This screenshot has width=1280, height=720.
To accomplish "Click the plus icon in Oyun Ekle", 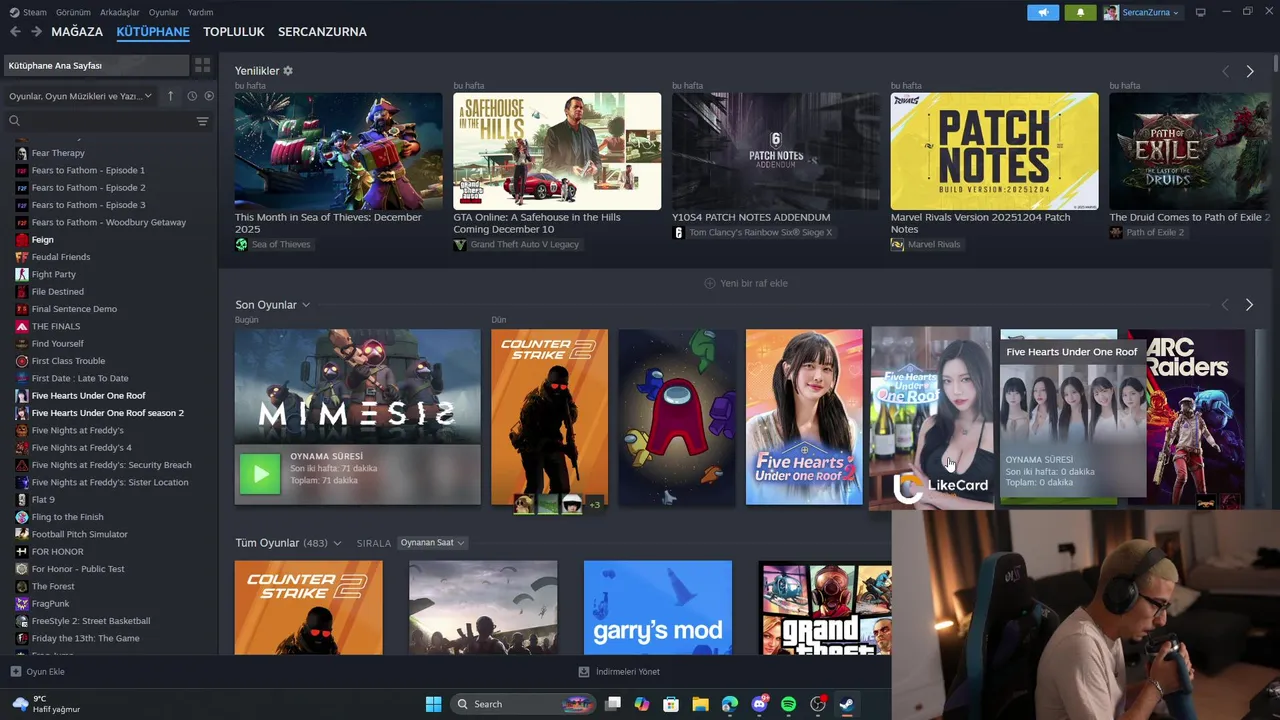I will (x=15, y=672).
